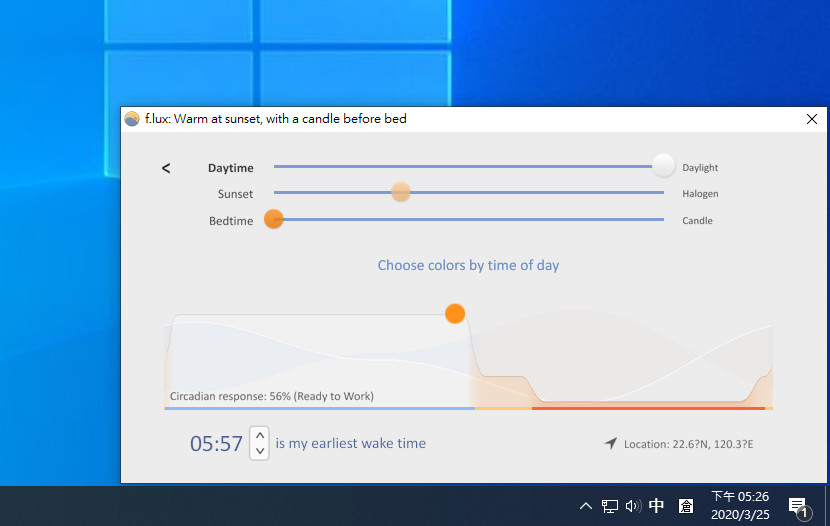Click the Daytime slider knob
830x526 pixels.
point(663,166)
